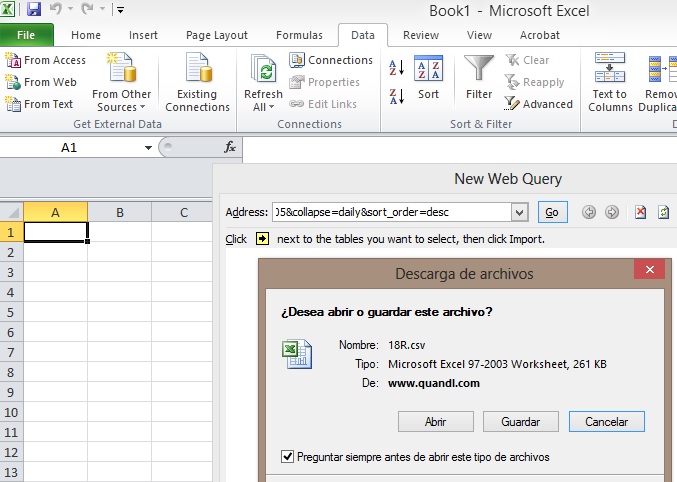Open the Acrobat tab
677x482 pixels.
(539, 35)
